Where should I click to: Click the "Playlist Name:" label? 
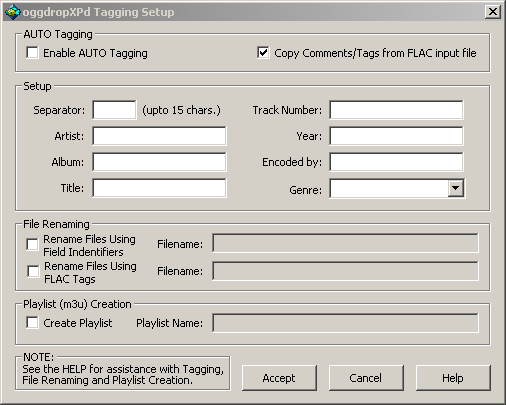click(169, 323)
